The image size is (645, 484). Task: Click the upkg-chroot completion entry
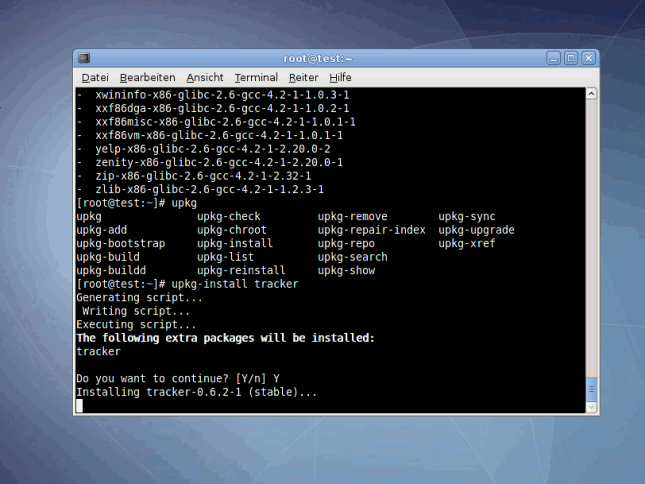232,230
